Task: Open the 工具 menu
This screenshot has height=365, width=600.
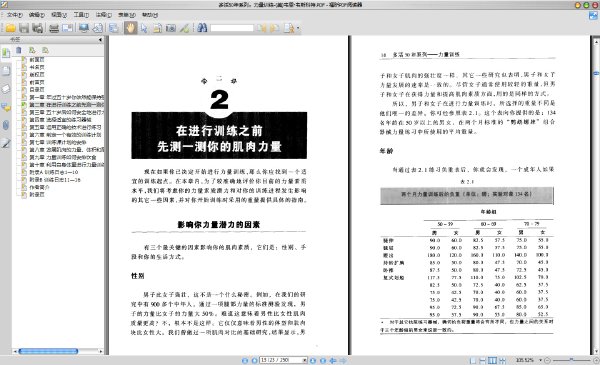Action: click(x=81, y=15)
